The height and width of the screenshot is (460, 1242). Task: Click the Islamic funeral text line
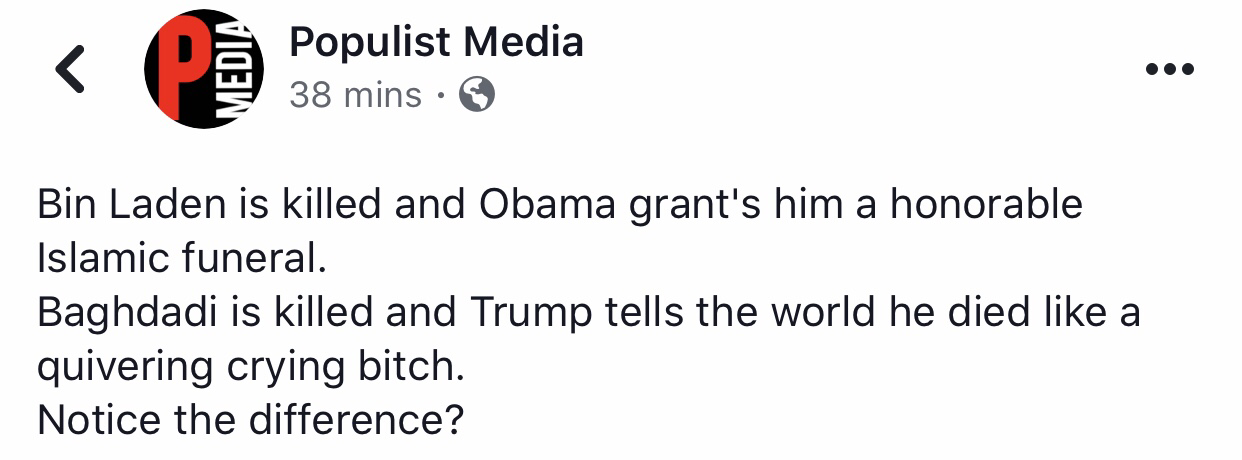pyautogui.click(x=182, y=259)
